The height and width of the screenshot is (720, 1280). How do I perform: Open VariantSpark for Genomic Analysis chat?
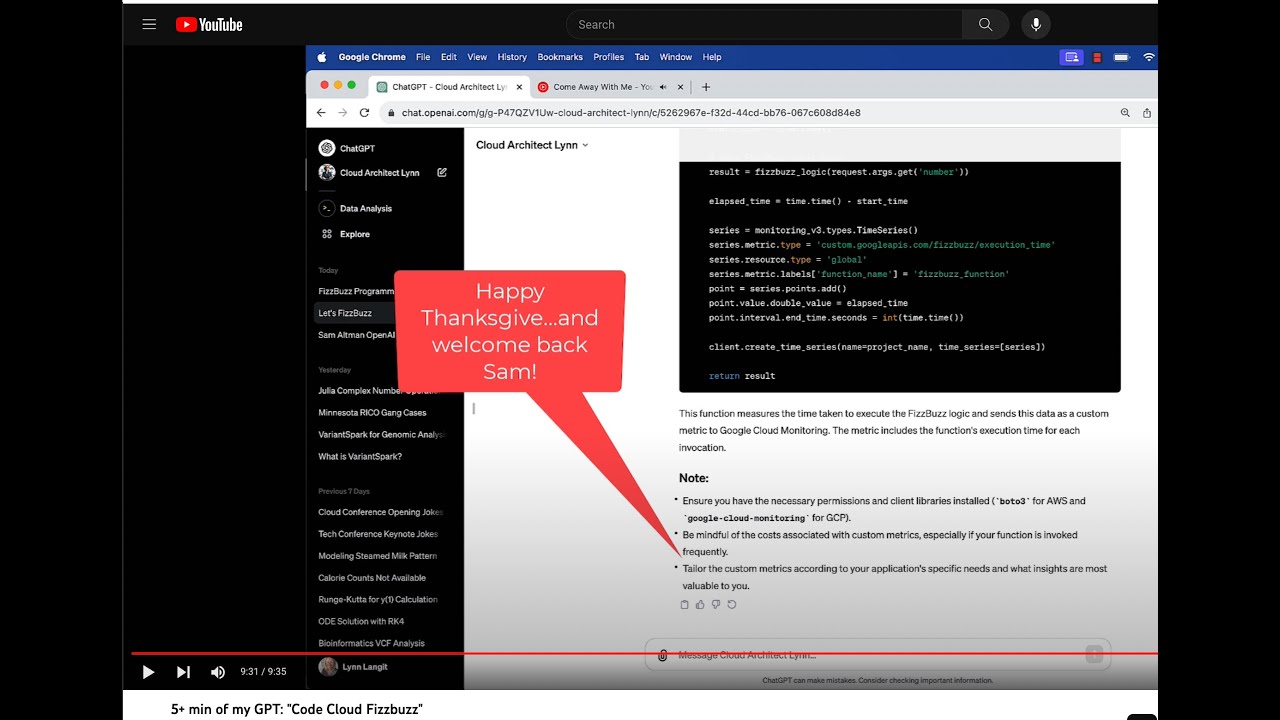tap(382, 435)
